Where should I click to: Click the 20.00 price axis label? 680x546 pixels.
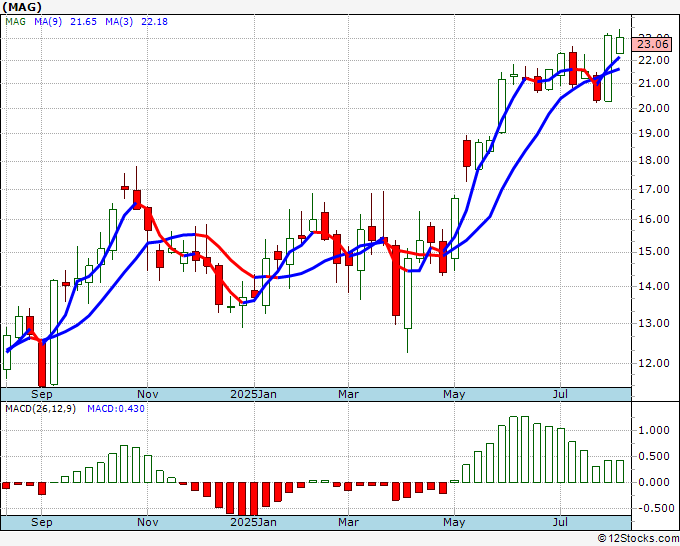click(654, 108)
